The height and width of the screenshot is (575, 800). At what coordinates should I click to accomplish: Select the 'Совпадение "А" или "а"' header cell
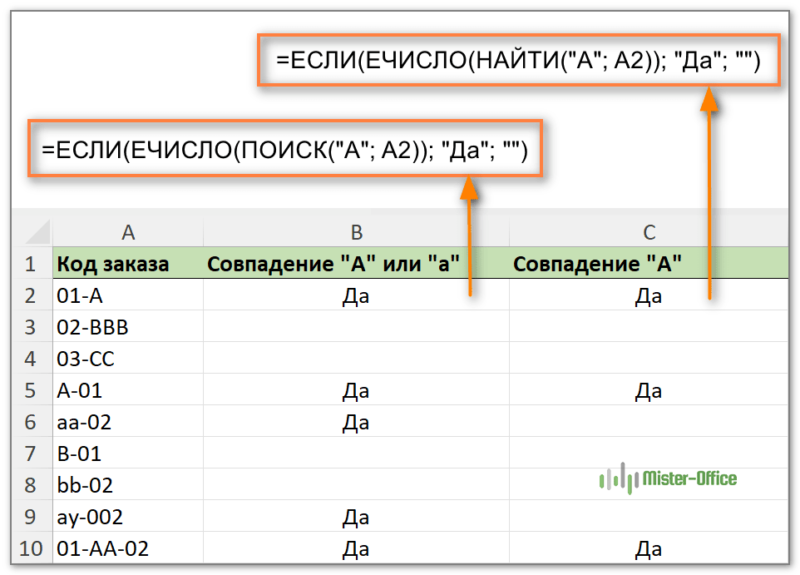[x=356, y=265]
